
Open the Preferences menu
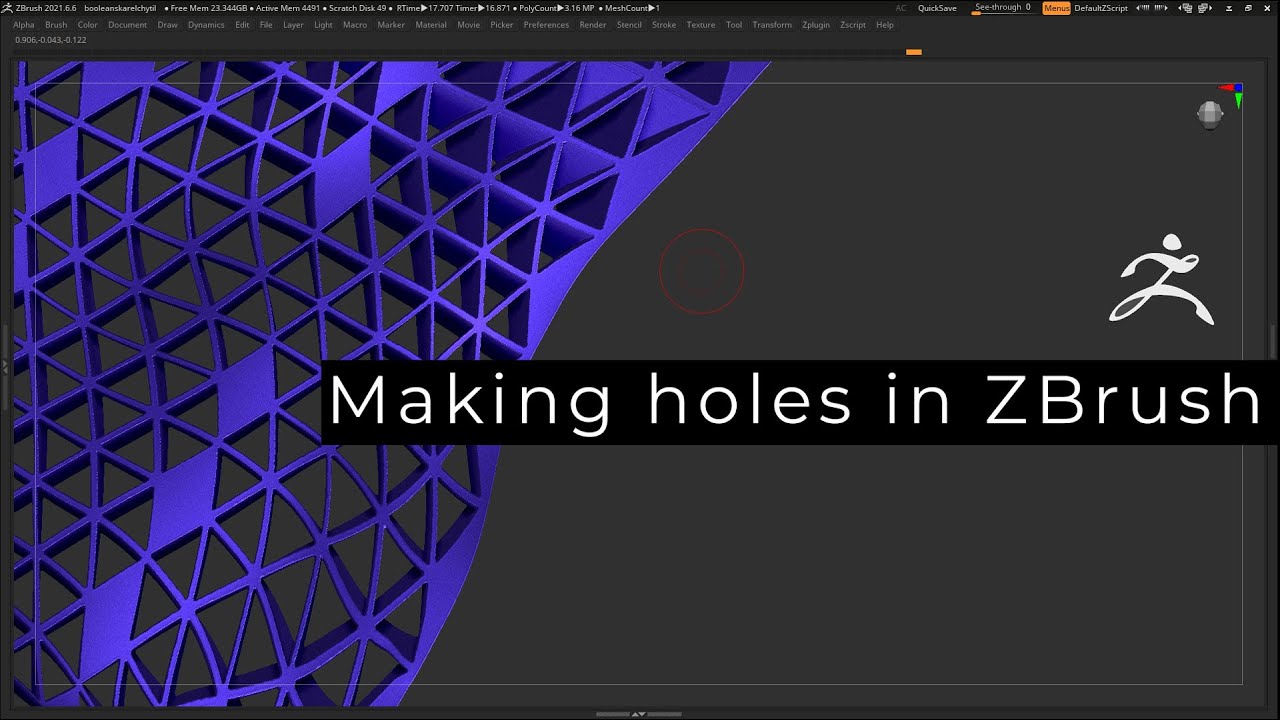tap(546, 25)
